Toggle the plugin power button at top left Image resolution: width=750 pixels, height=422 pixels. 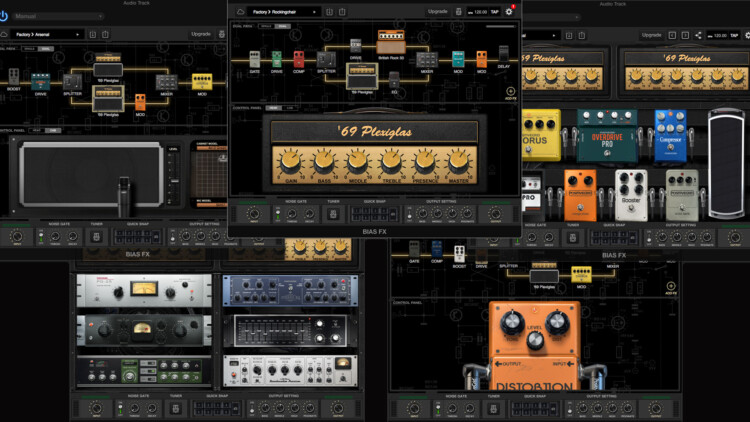[x=3, y=16]
